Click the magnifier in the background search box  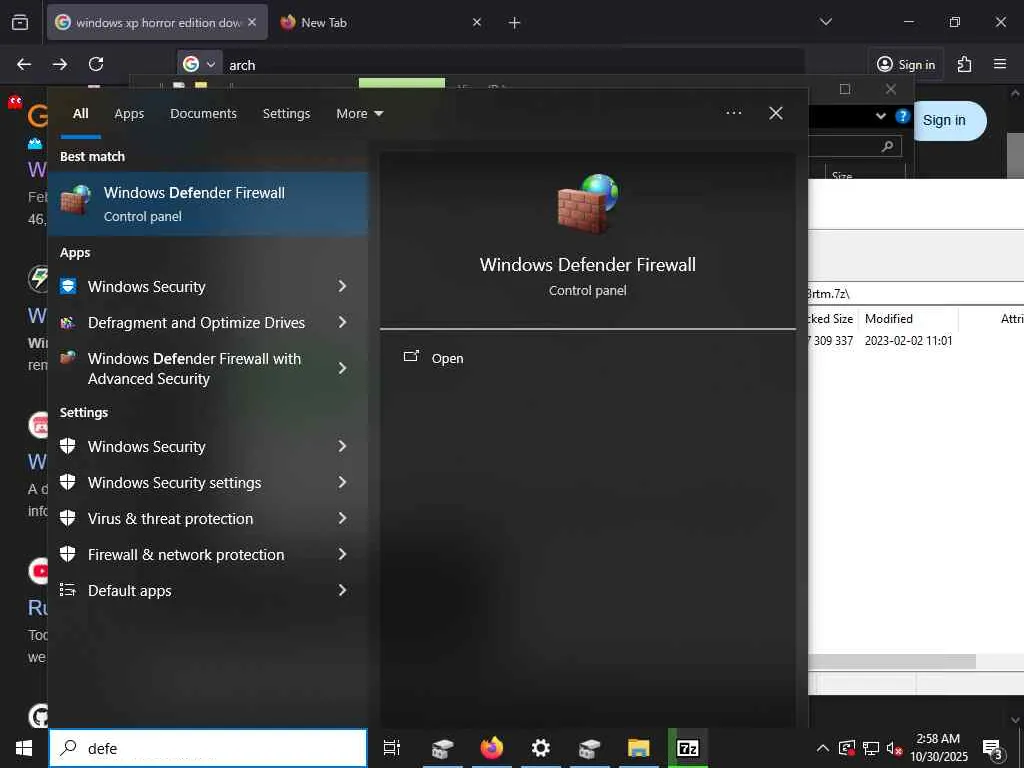click(x=887, y=146)
